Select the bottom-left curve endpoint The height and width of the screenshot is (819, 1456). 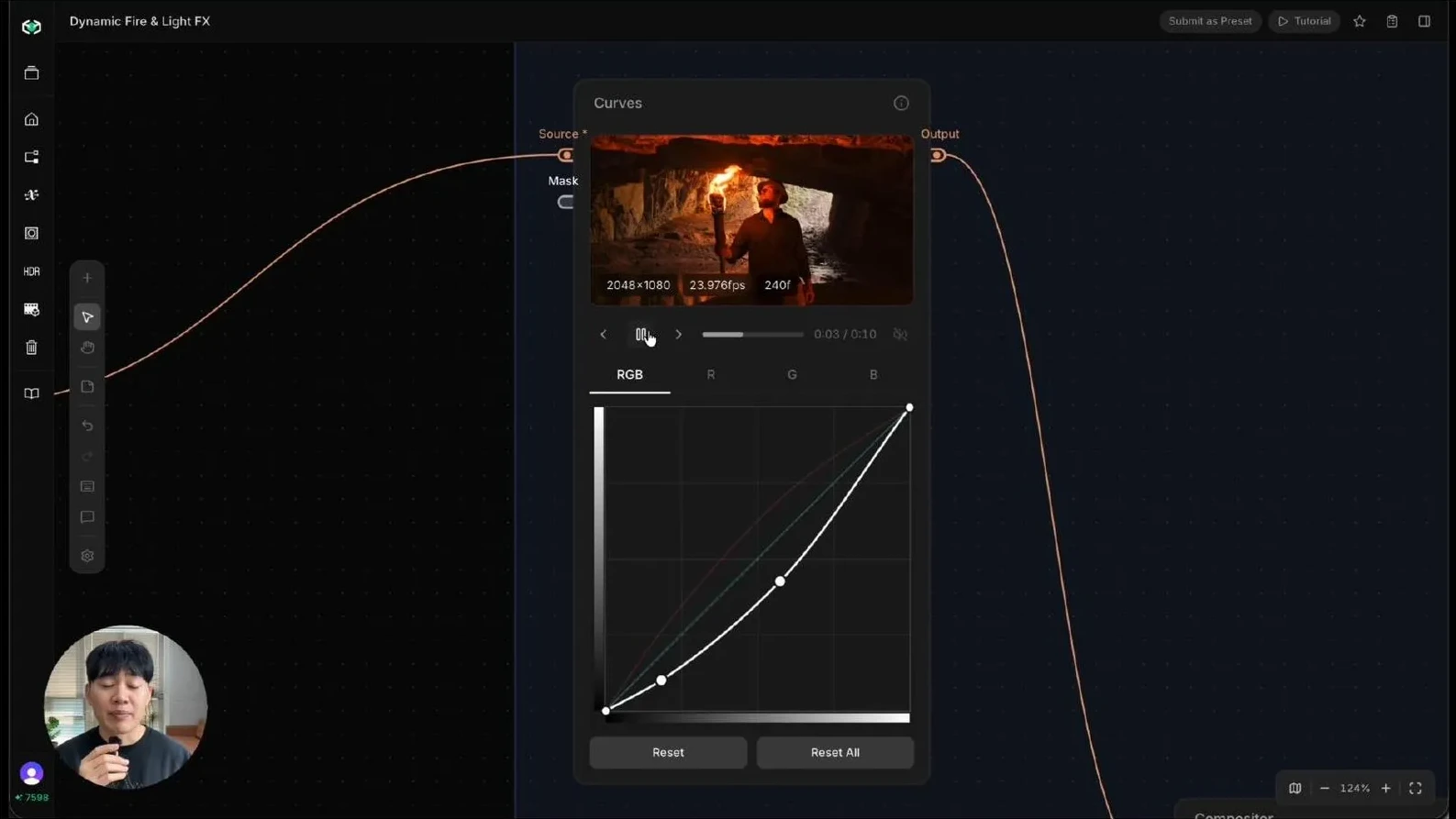(x=606, y=711)
